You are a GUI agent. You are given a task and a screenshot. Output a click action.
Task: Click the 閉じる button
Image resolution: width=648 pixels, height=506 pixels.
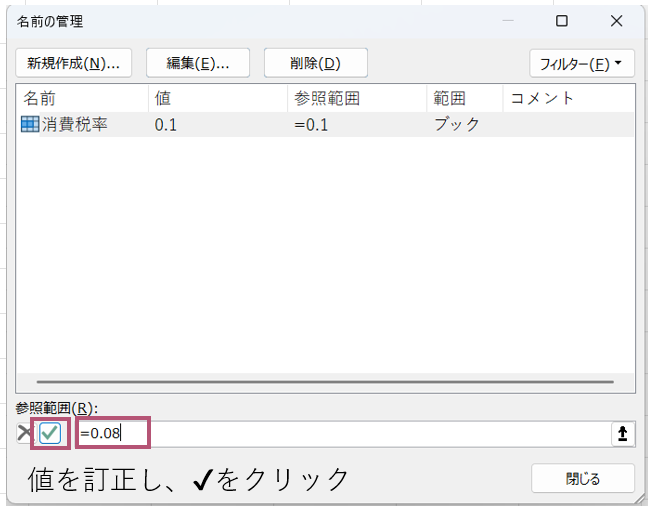(x=583, y=478)
